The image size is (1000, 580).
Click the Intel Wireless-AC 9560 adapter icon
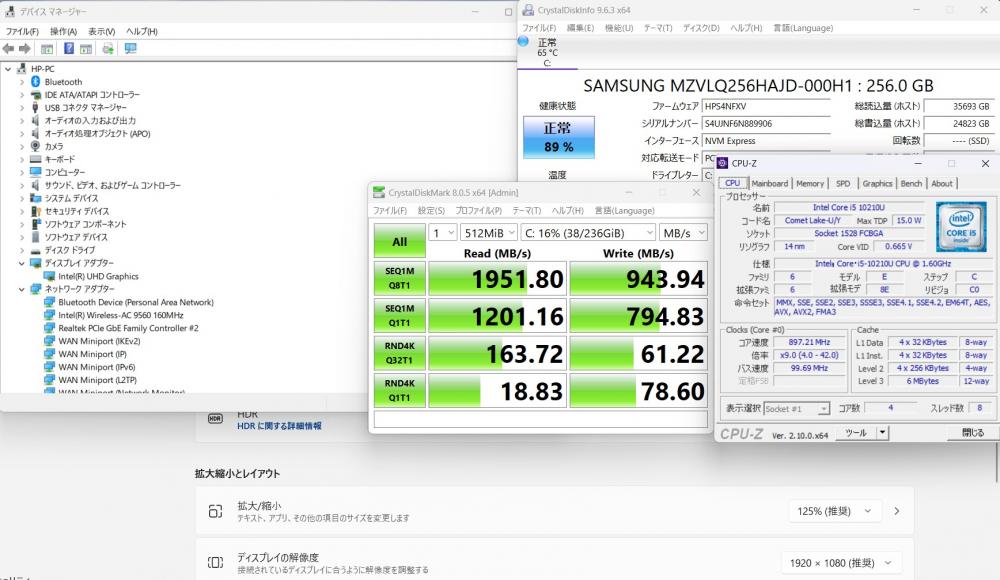click(49, 315)
